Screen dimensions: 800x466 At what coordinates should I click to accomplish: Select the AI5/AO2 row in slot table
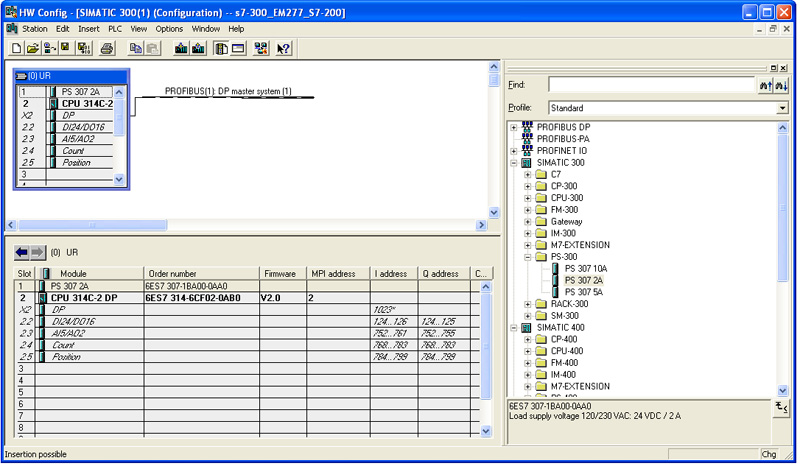247,333
